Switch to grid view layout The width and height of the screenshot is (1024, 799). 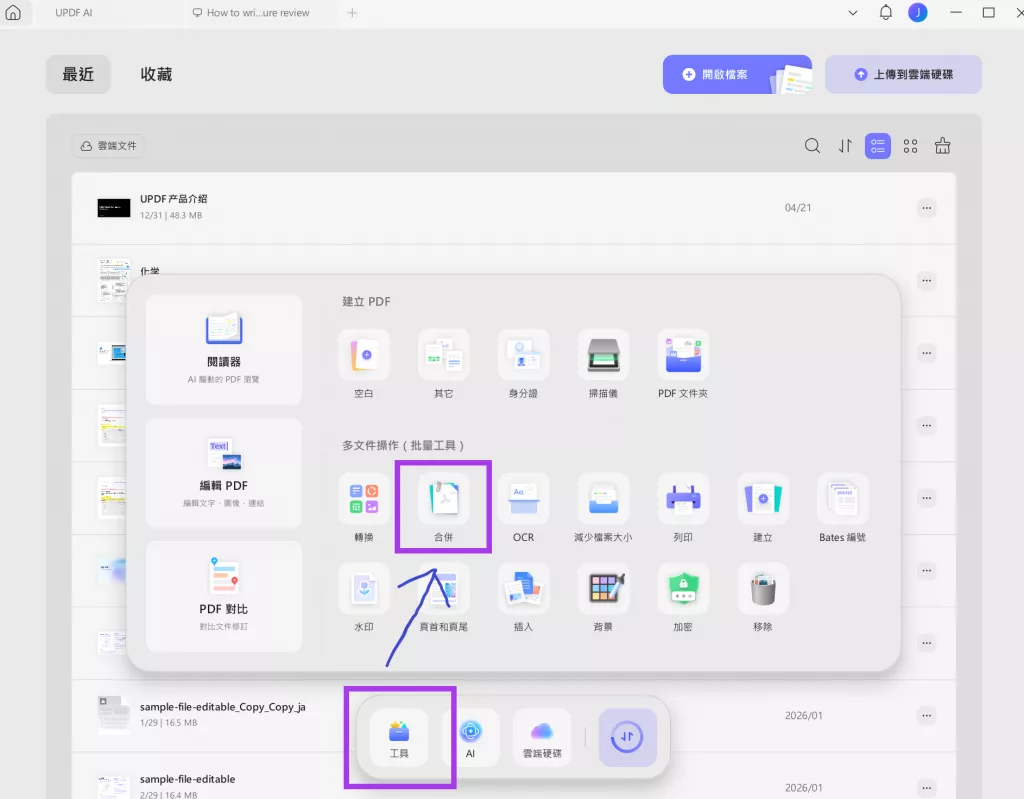910,146
